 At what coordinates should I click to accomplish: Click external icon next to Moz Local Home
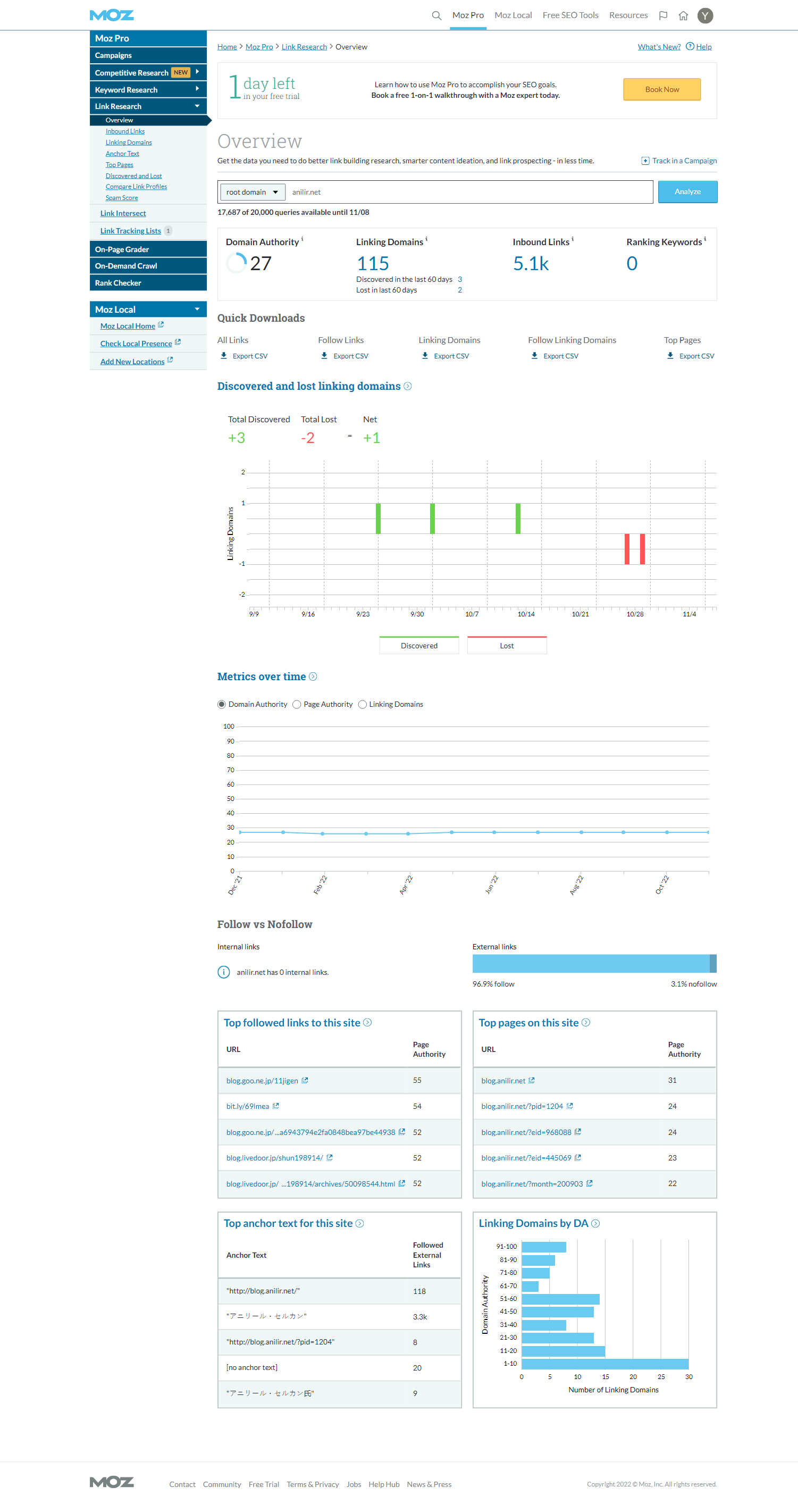161,324
